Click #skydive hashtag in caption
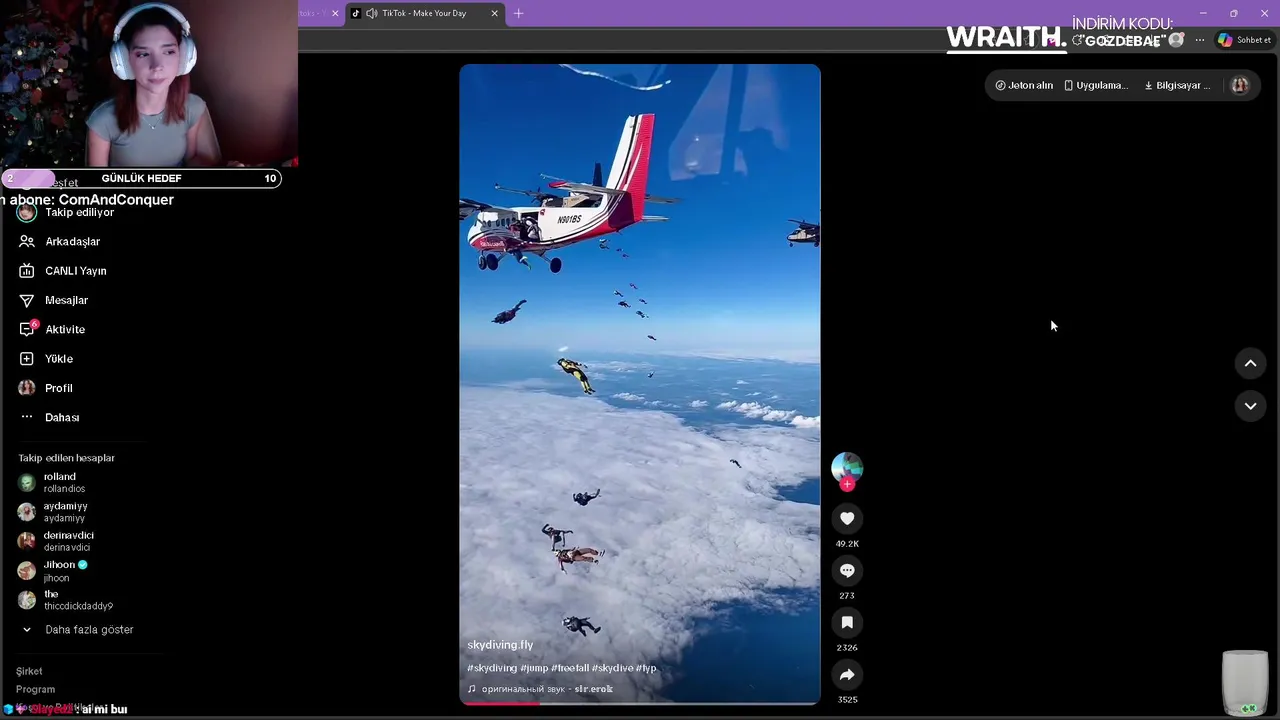This screenshot has height=720, width=1280. [x=612, y=668]
